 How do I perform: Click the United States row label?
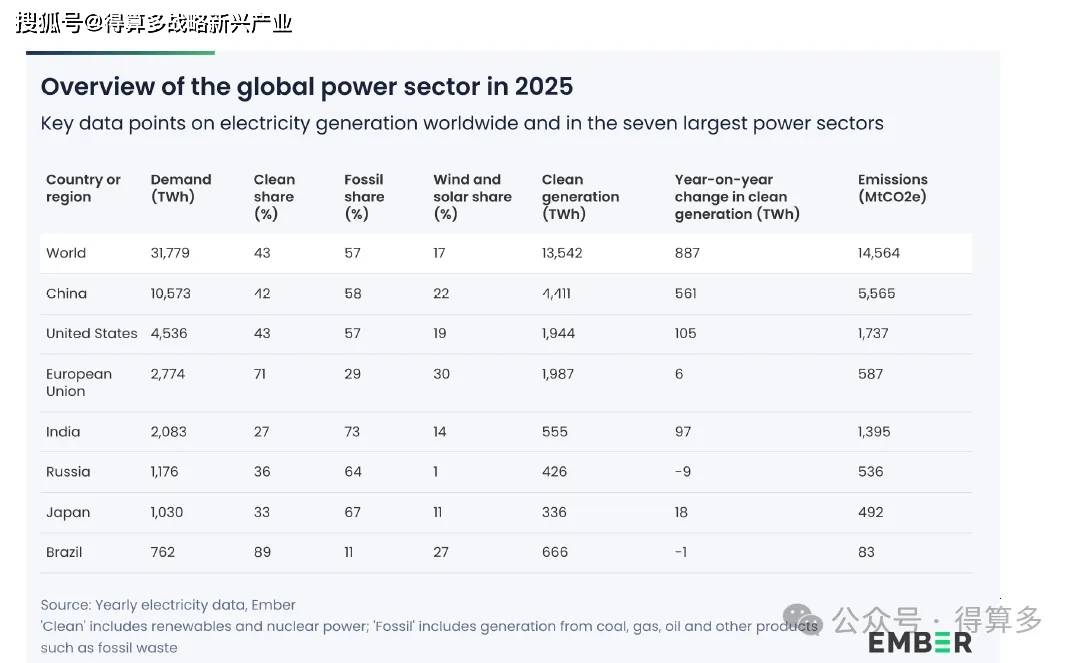[x=91, y=333]
